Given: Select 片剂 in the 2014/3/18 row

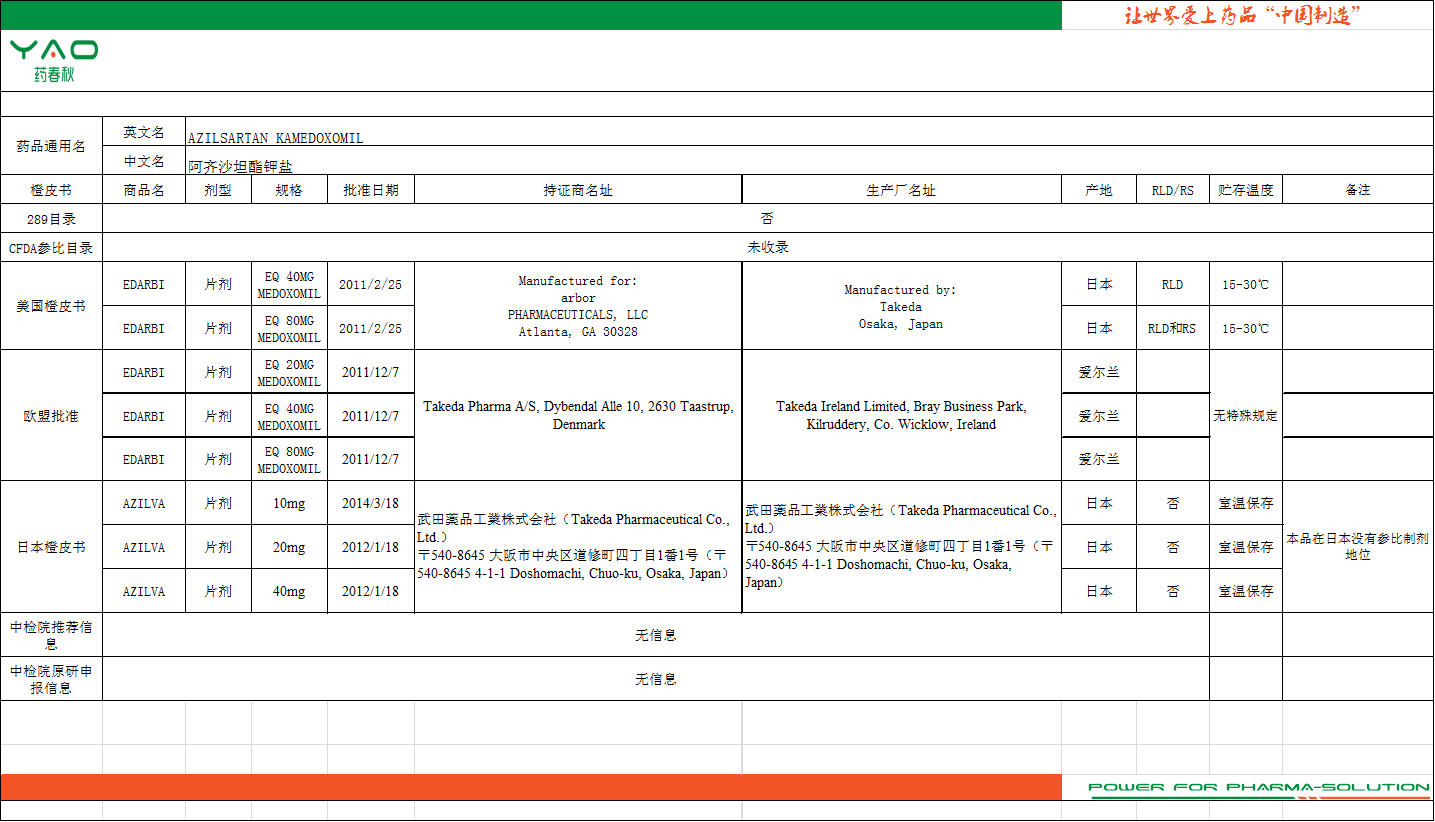Looking at the screenshot, I should (218, 503).
